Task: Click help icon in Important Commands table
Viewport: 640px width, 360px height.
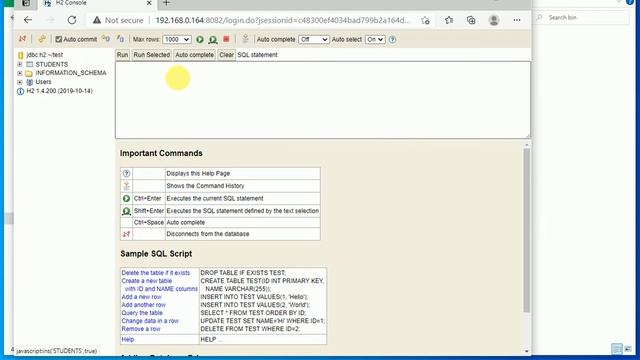Action: [x=127, y=173]
